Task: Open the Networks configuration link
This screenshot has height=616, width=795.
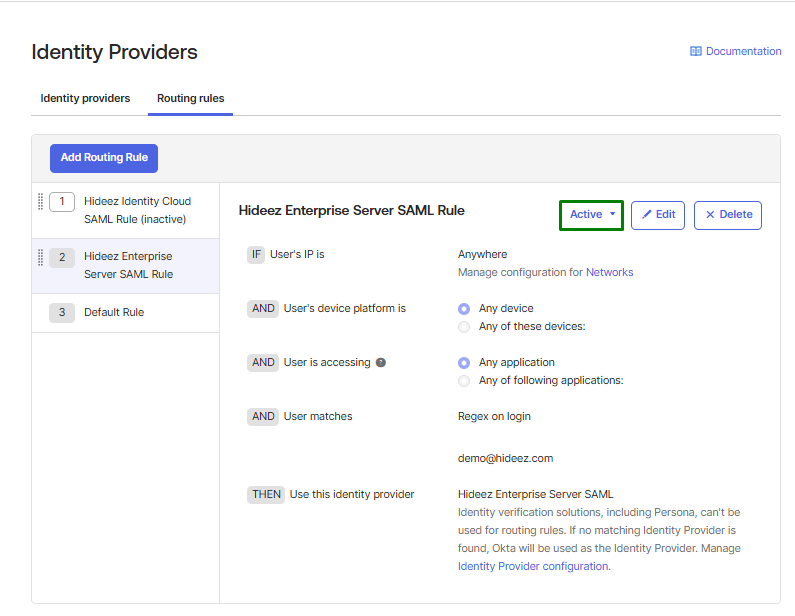Action: pyautogui.click(x=609, y=272)
